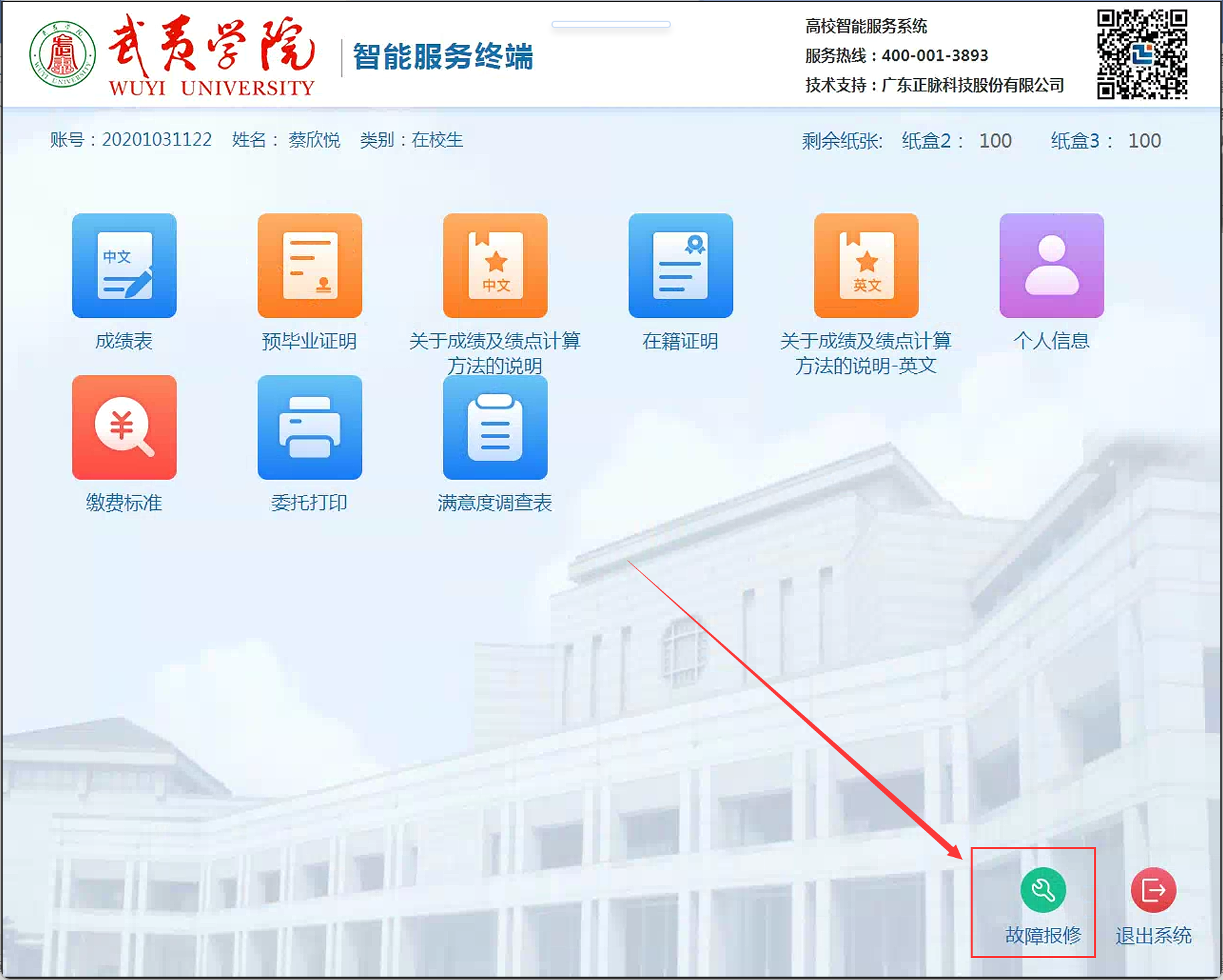This screenshot has height=980, width=1223.
Task: Open the 满意度调查表 survey icon
Action: pos(495,427)
